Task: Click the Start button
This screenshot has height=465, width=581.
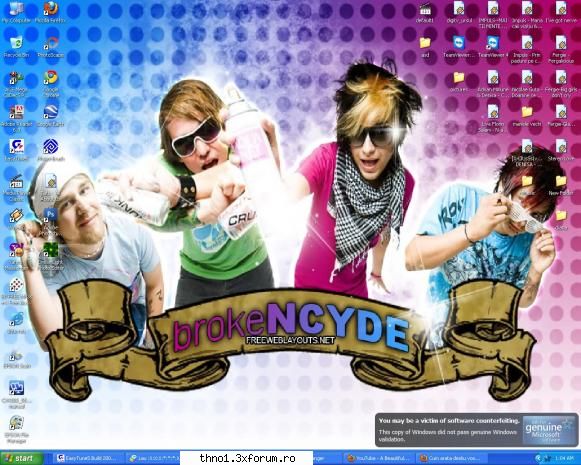Action: (21, 458)
